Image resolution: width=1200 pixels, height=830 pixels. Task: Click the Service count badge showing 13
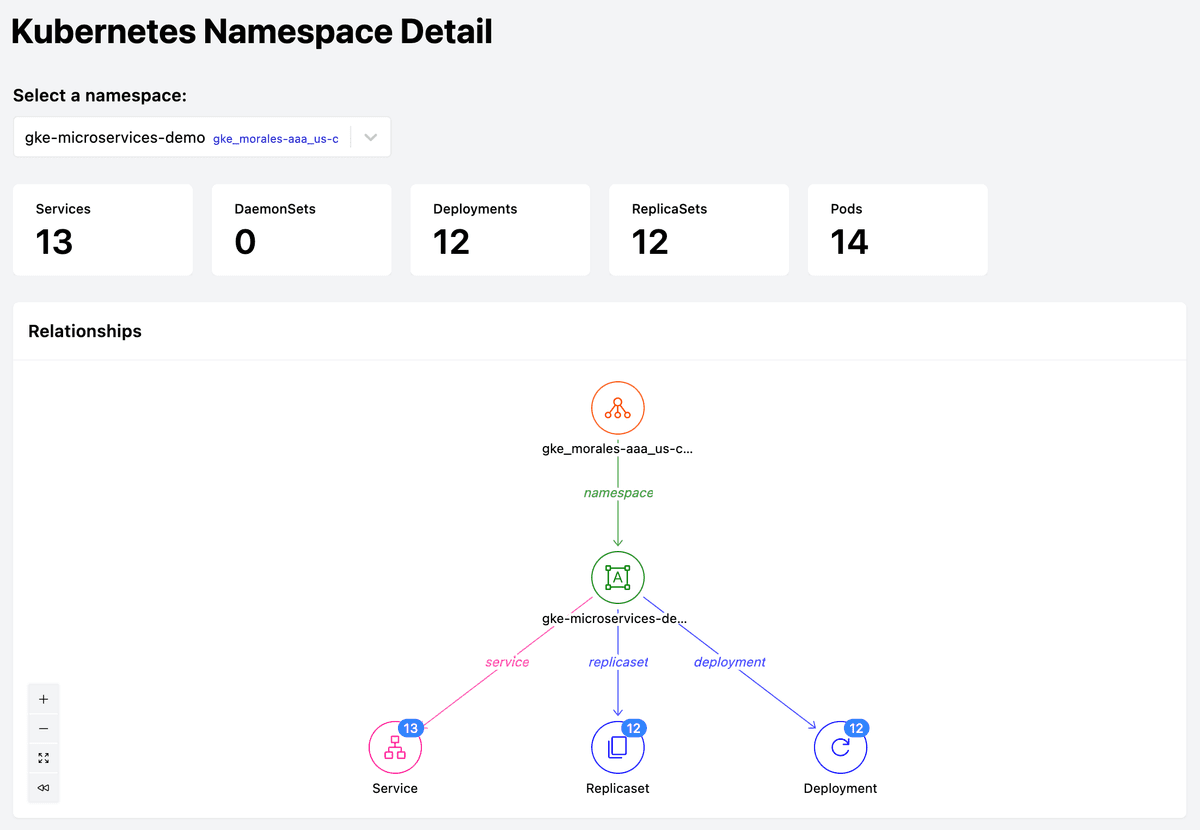[x=411, y=728]
